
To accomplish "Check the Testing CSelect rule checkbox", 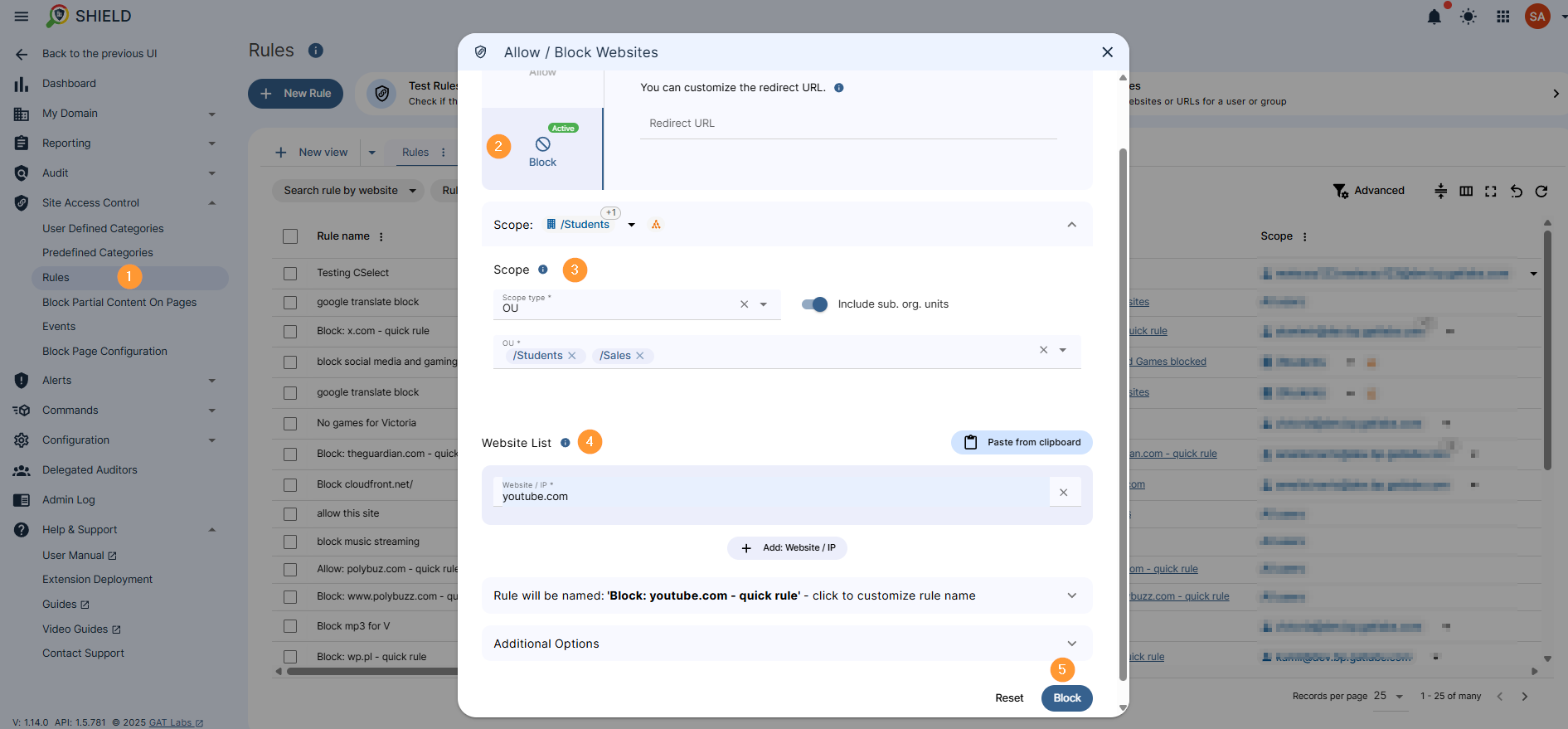I will point(290,273).
